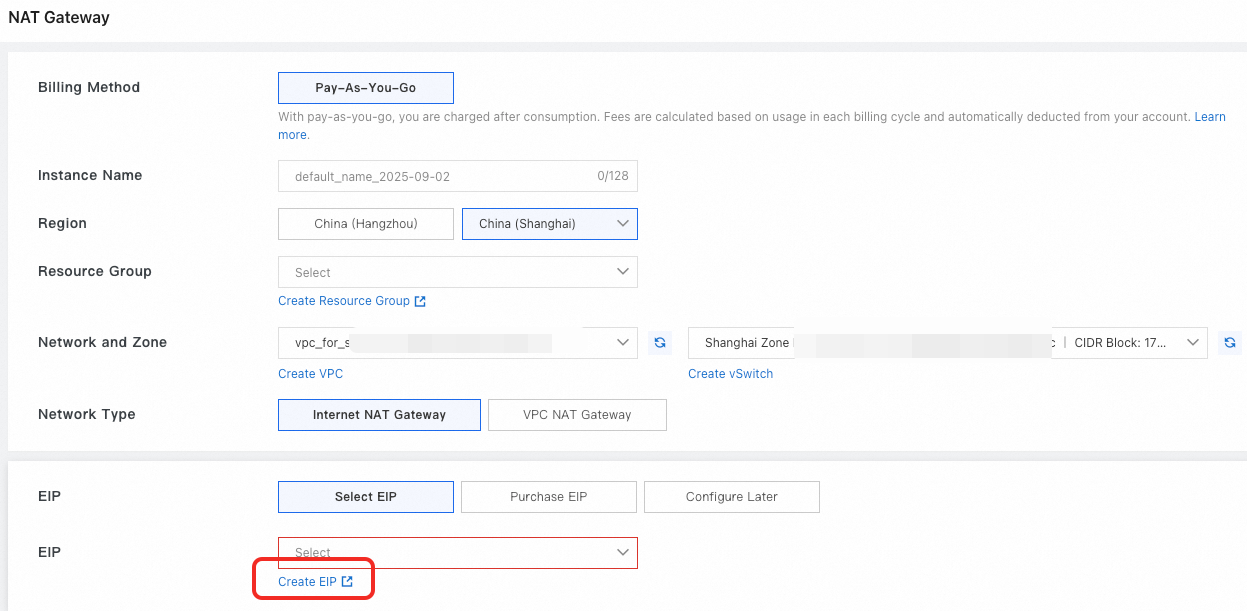Expand the Shanghai Zone vSwitch dropdown
The width and height of the screenshot is (1247, 611).
[x=947, y=343]
